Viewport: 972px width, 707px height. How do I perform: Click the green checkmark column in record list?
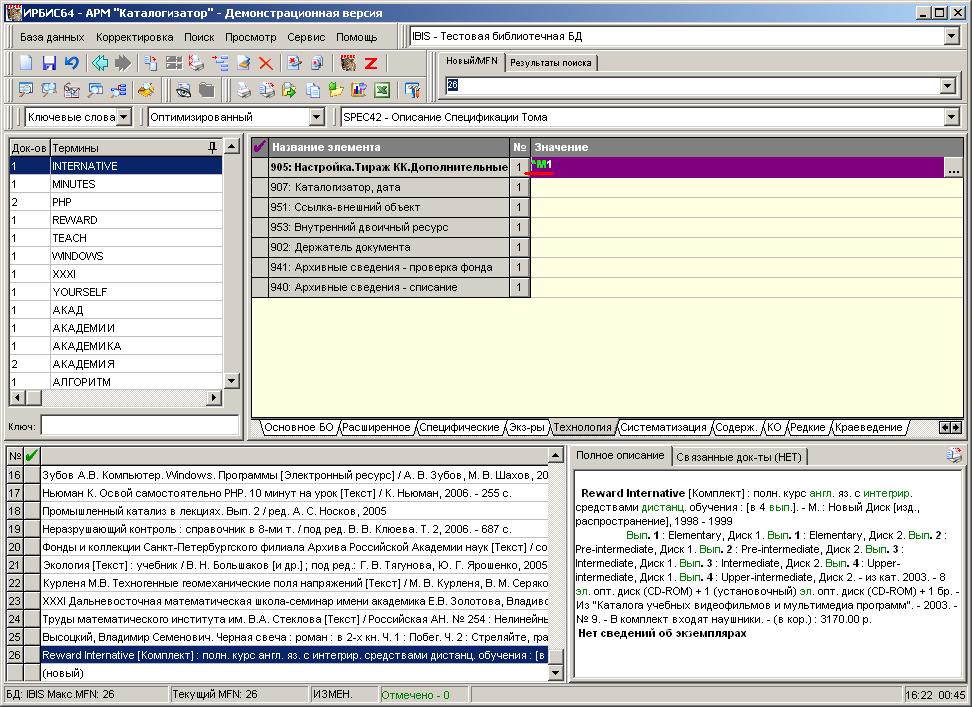[31, 456]
